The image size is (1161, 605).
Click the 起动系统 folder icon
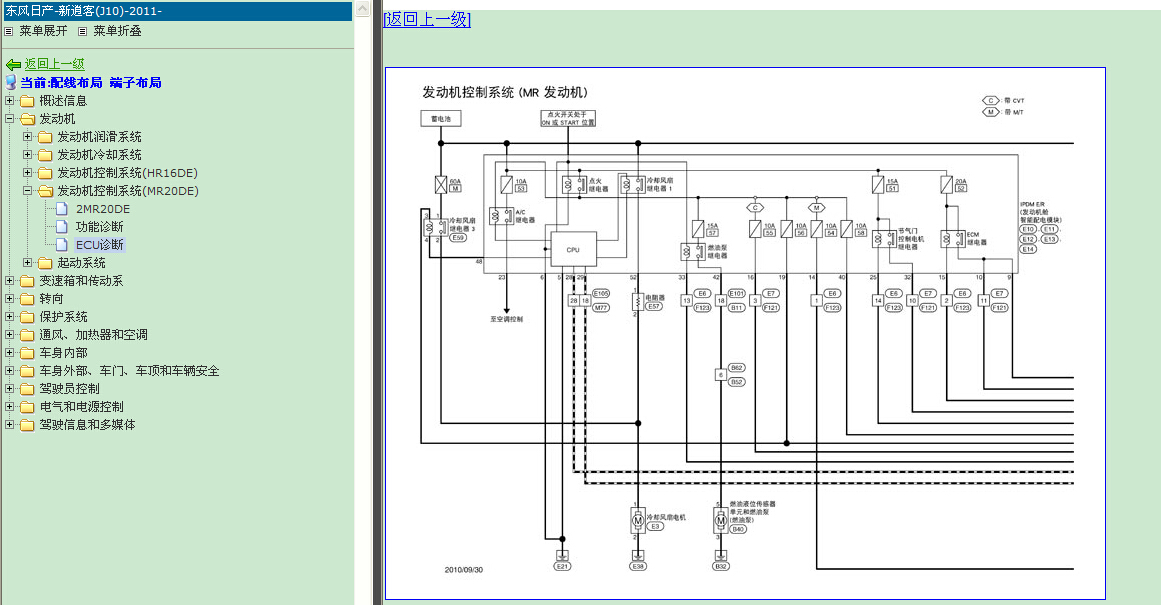(x=45, y=263)
